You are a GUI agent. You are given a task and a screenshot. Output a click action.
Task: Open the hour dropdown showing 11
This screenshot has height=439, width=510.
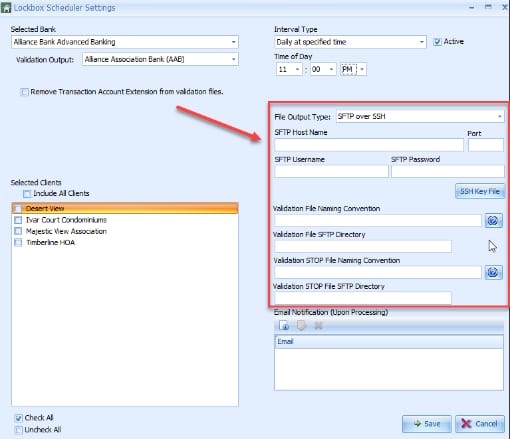pos(297,69)
